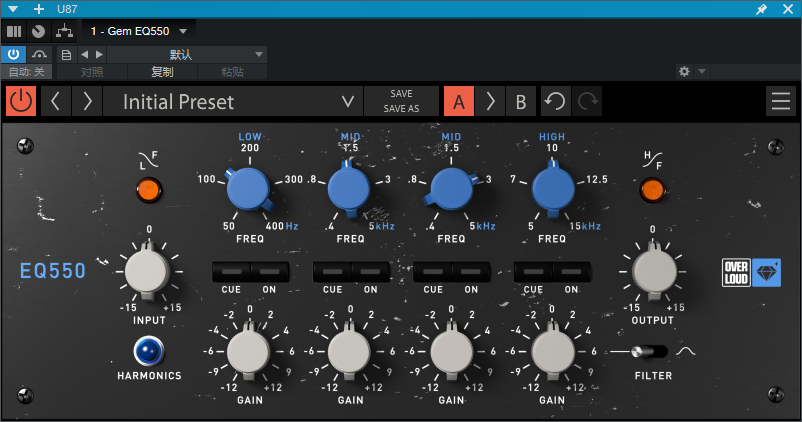Toggle ON switch for the HIGH band

pos(571,272)
